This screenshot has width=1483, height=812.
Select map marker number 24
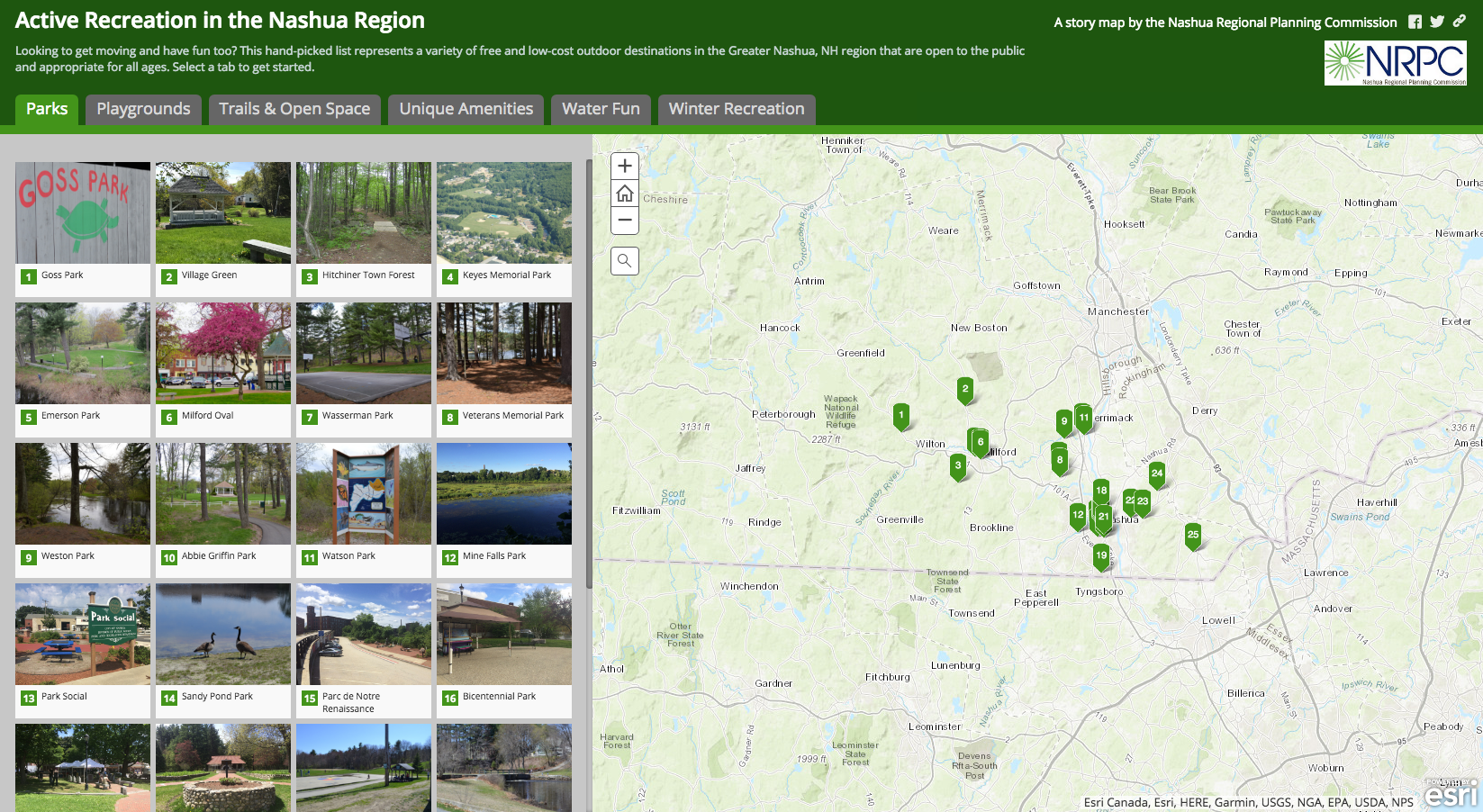click(x=1157, y=474)
